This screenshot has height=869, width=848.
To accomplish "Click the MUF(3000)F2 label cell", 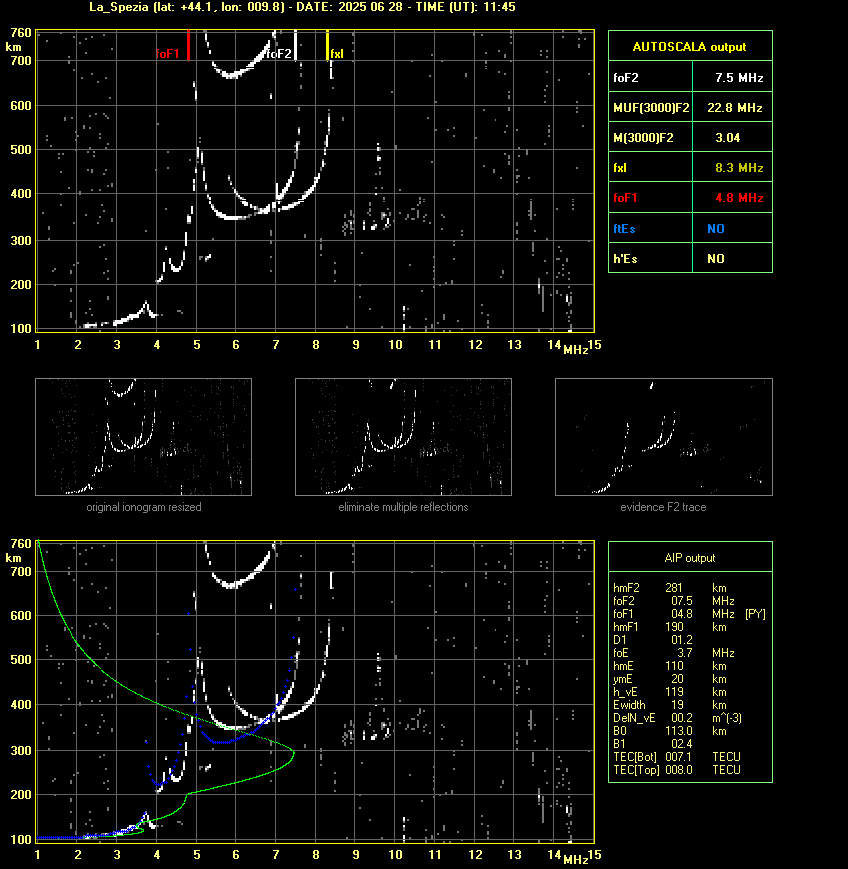I will tap(651, 108).
